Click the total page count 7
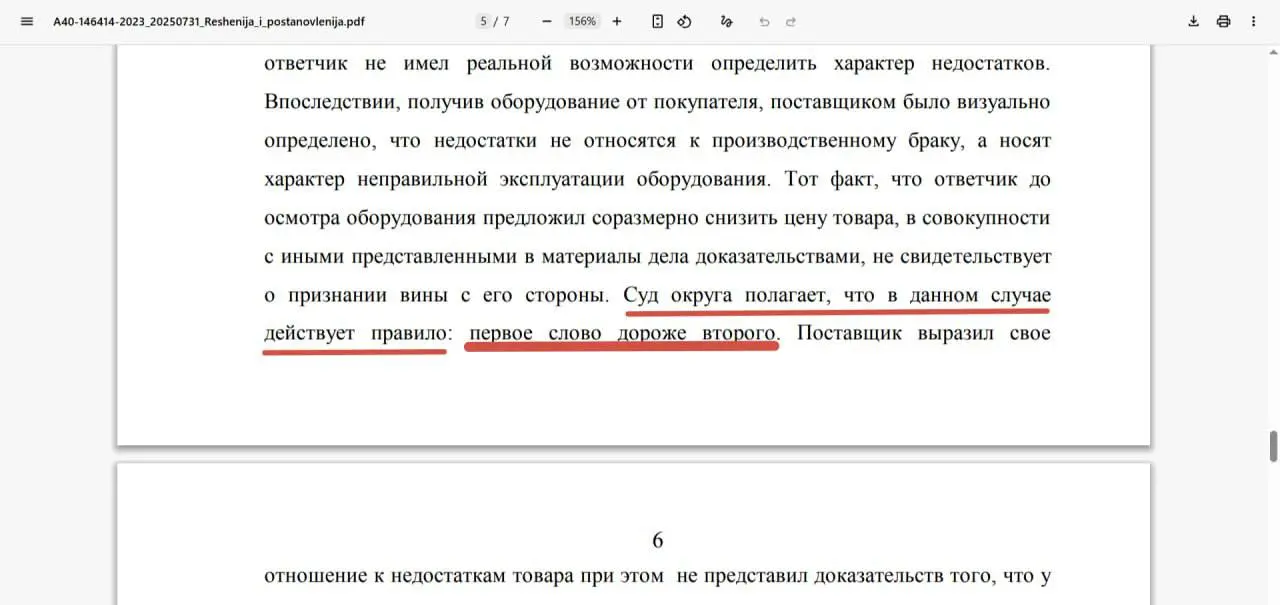1280x605 pixels. pos(506,21)
